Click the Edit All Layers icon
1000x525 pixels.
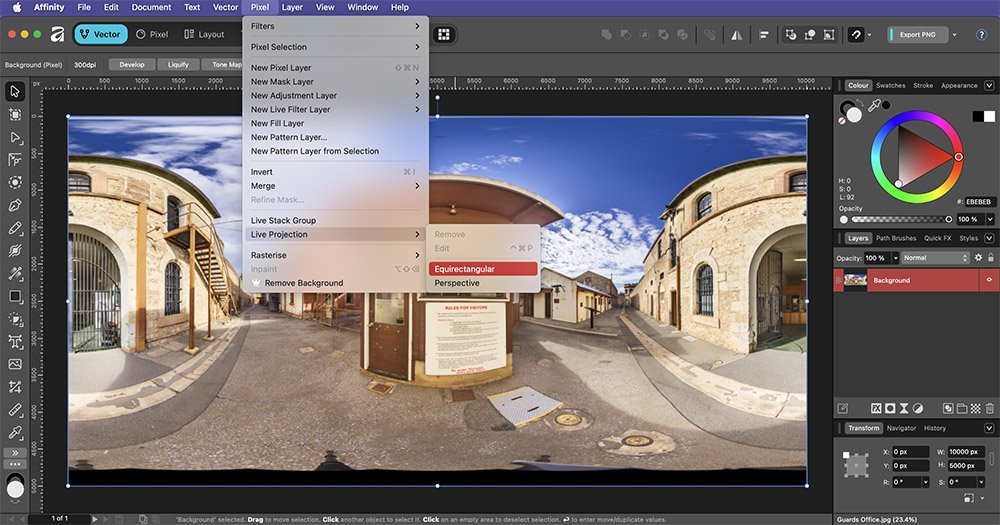(x=842, y=408)
